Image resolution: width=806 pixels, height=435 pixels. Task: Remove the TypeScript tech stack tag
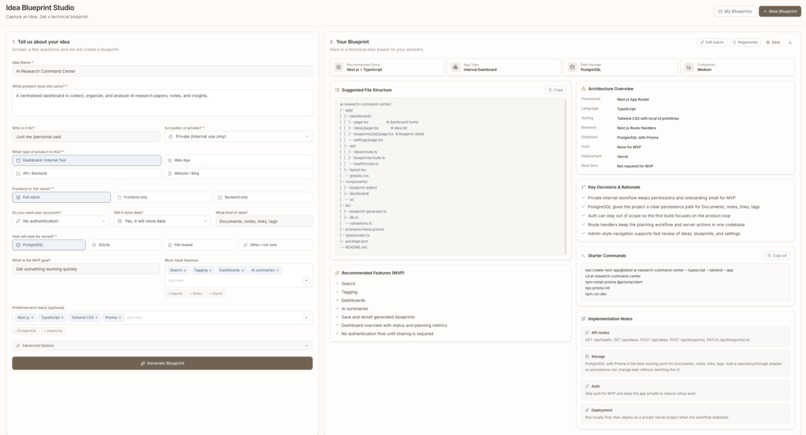63,318
